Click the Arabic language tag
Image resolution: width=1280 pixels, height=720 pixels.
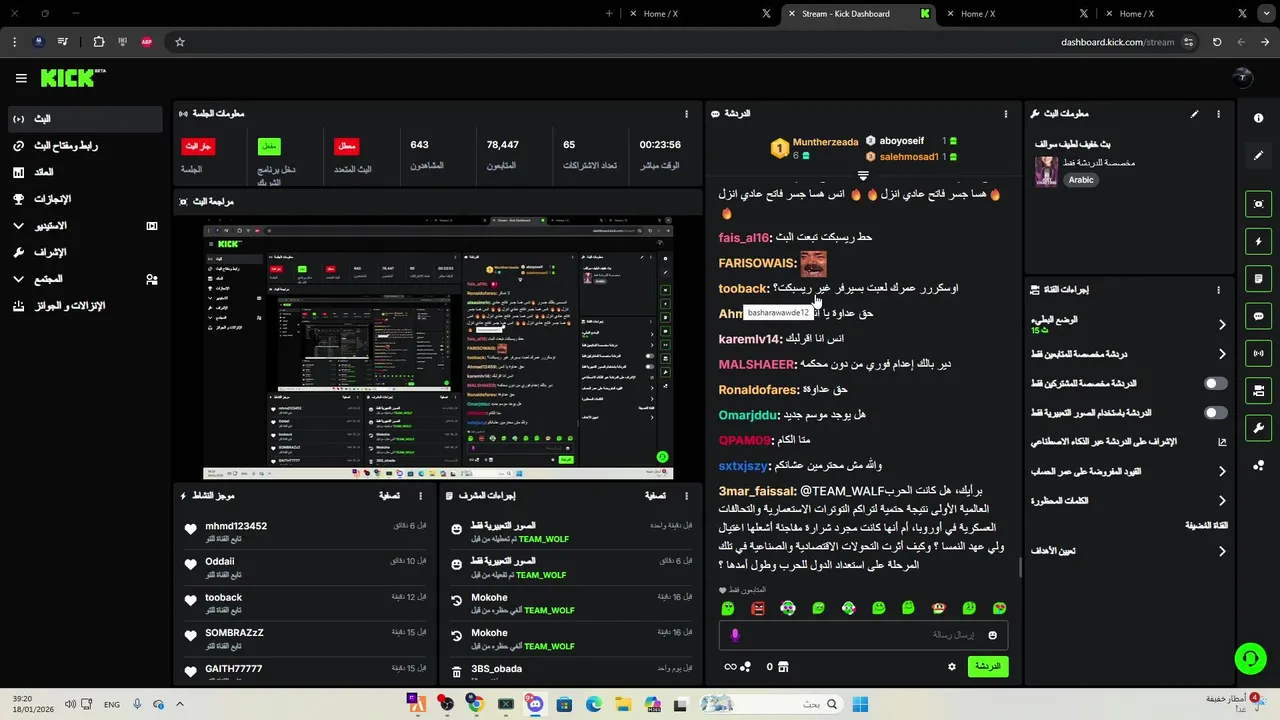[1081, 180]
